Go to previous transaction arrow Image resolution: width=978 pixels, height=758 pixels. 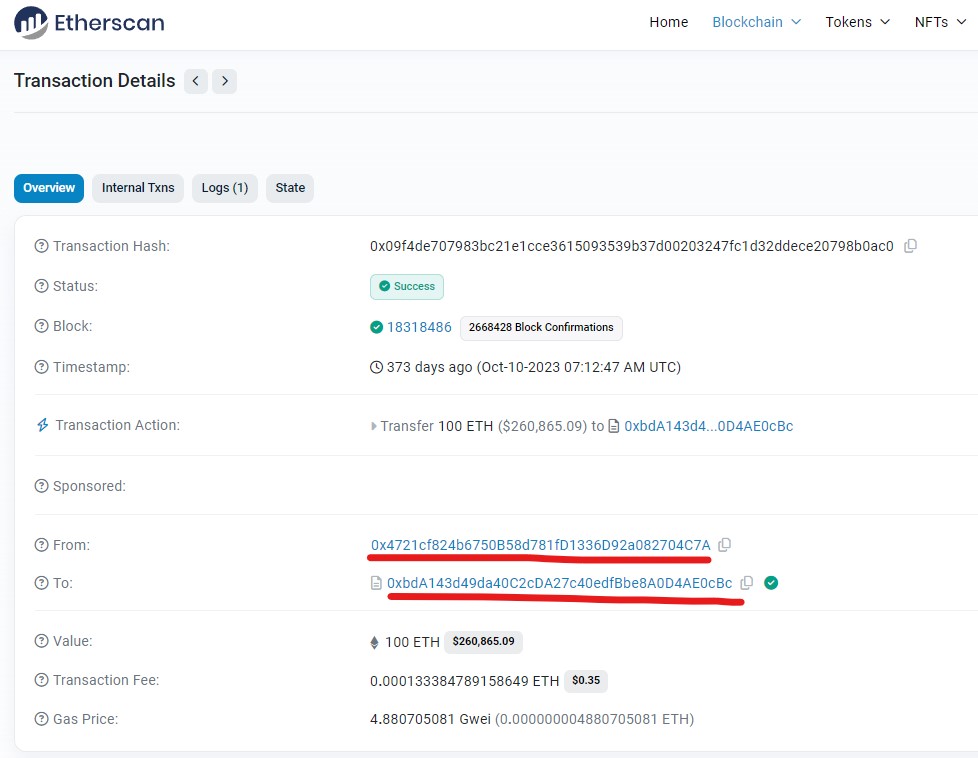[x=196, y=81]
